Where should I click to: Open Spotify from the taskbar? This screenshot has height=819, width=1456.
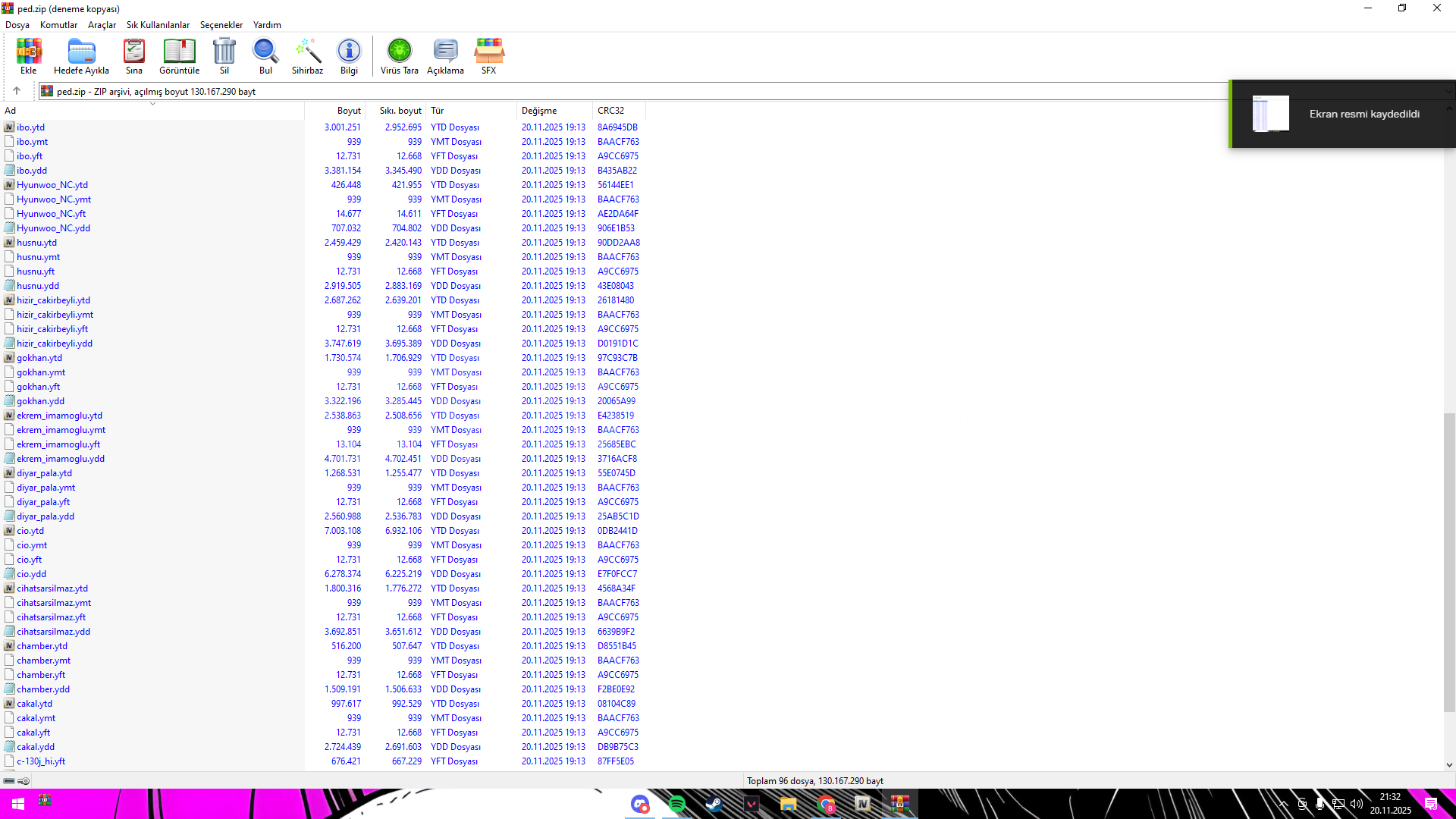coord(676,804)
